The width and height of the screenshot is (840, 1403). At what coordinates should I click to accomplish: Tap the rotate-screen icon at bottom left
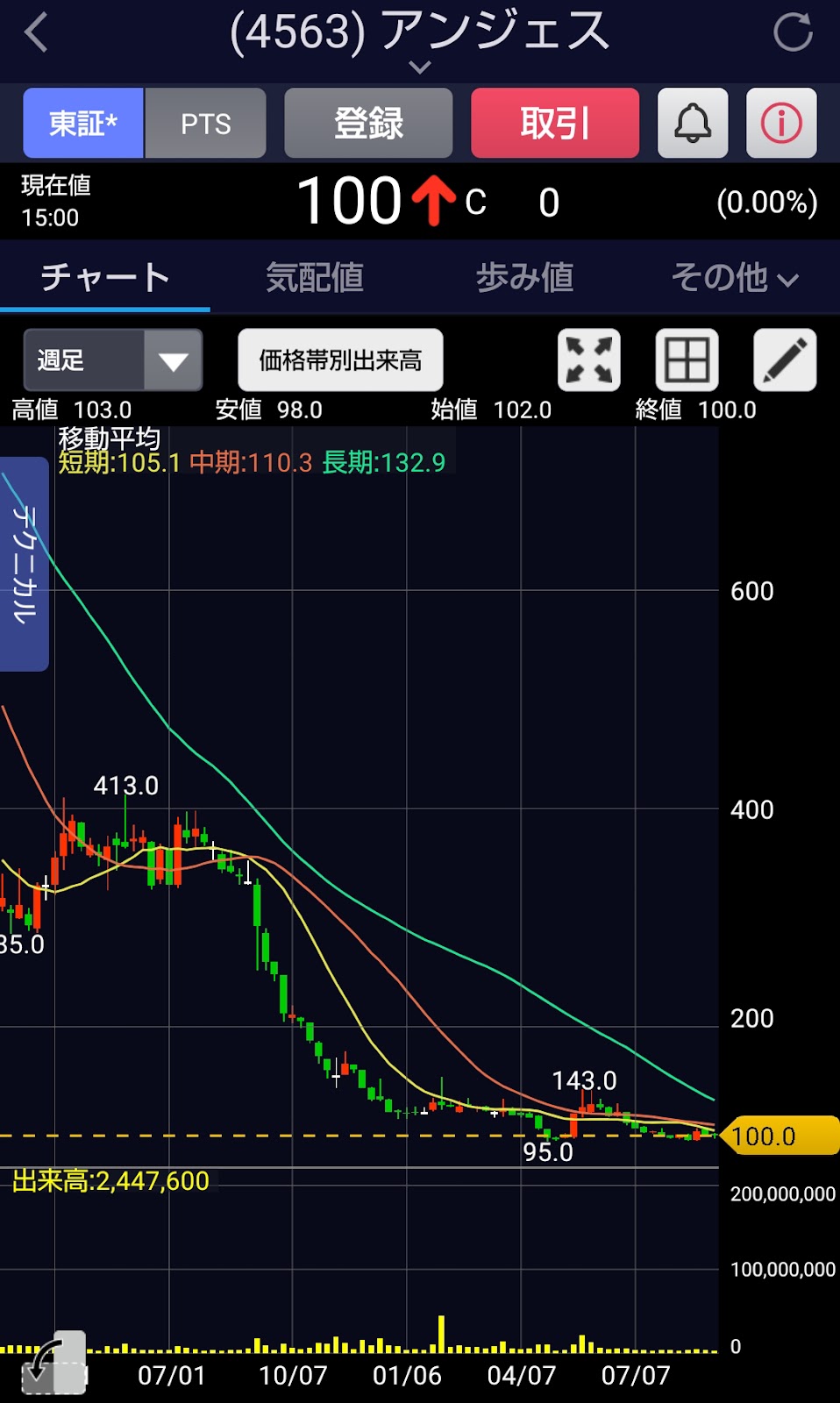coord(54,1364)
